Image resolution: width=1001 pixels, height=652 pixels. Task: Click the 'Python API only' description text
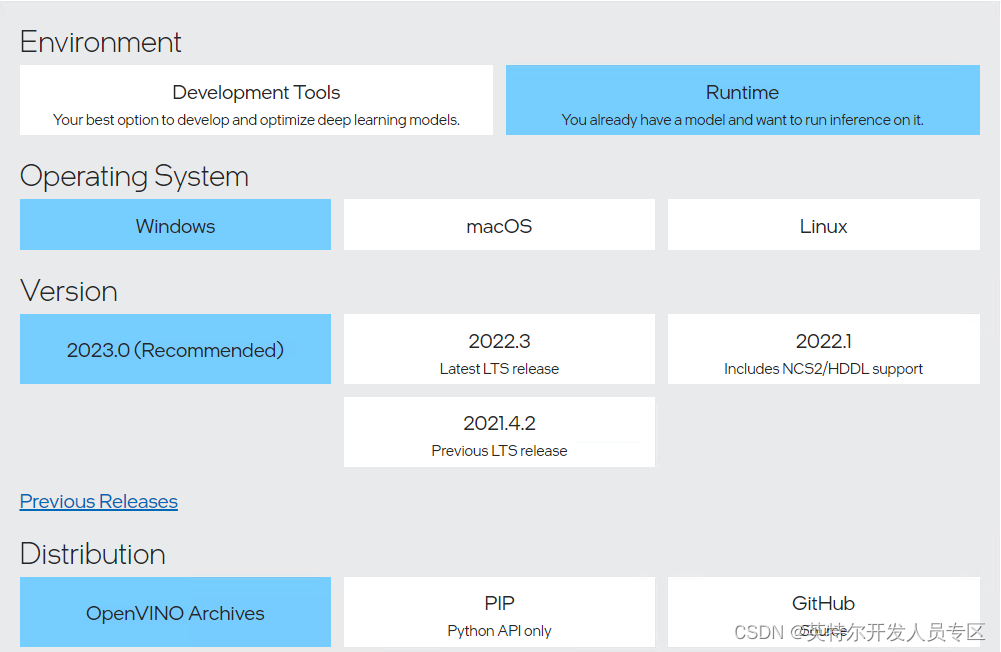(x=499, y=631)
